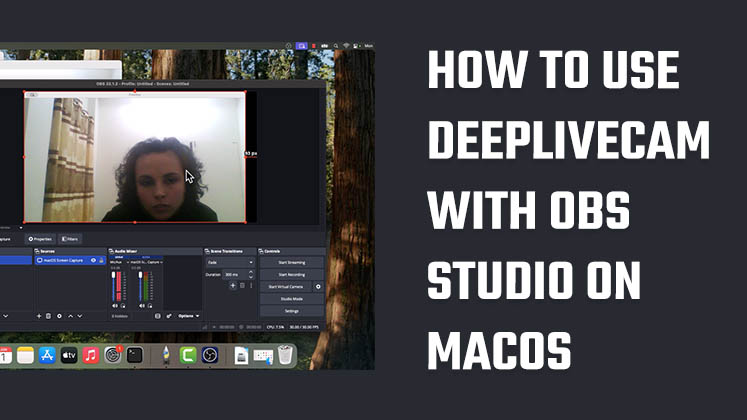This screenshot has height=420, width=747.
Task: Open the dropdown arrow below the preview's left edge
Action: [x=20, y=228]
